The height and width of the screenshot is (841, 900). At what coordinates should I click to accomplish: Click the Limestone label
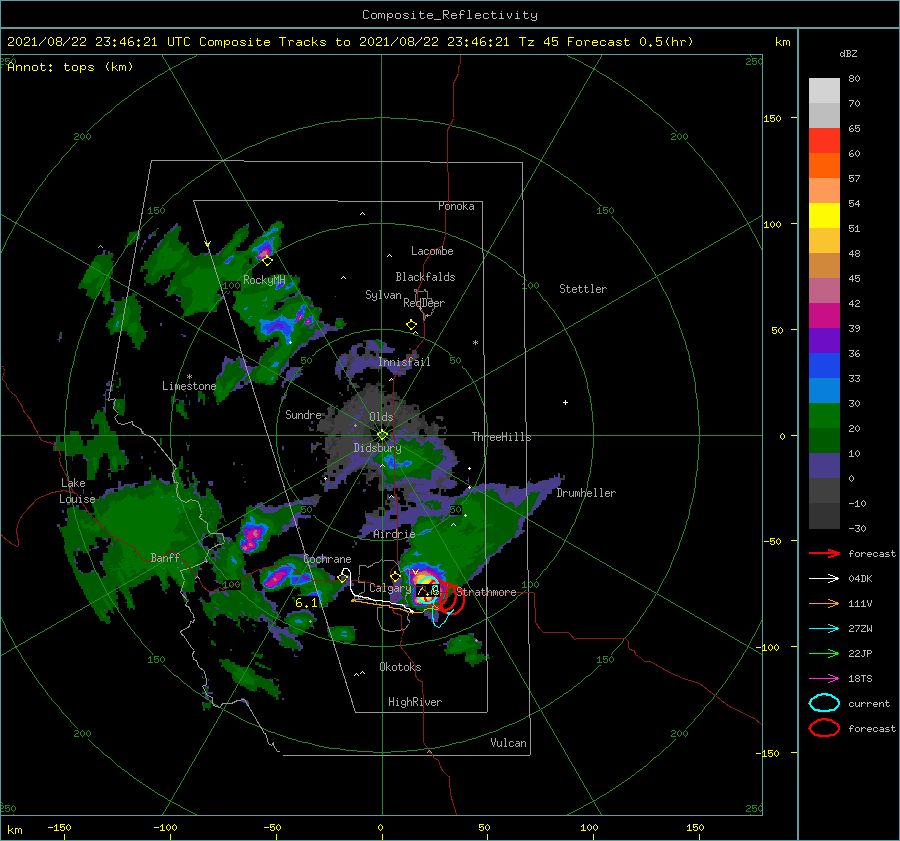(x=189, y=386)
